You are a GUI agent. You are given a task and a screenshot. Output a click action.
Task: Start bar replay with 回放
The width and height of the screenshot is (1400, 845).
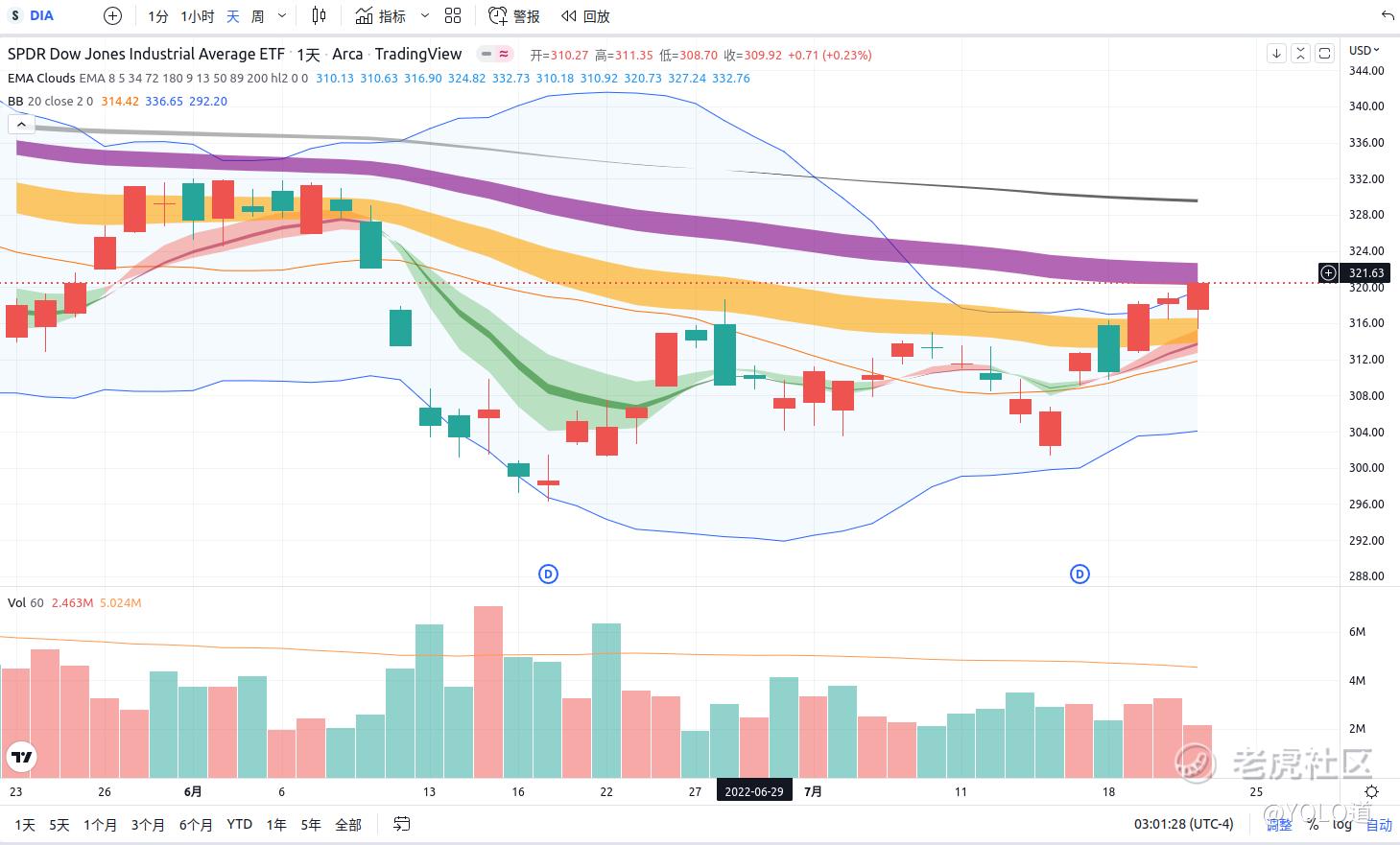(586, 16)
